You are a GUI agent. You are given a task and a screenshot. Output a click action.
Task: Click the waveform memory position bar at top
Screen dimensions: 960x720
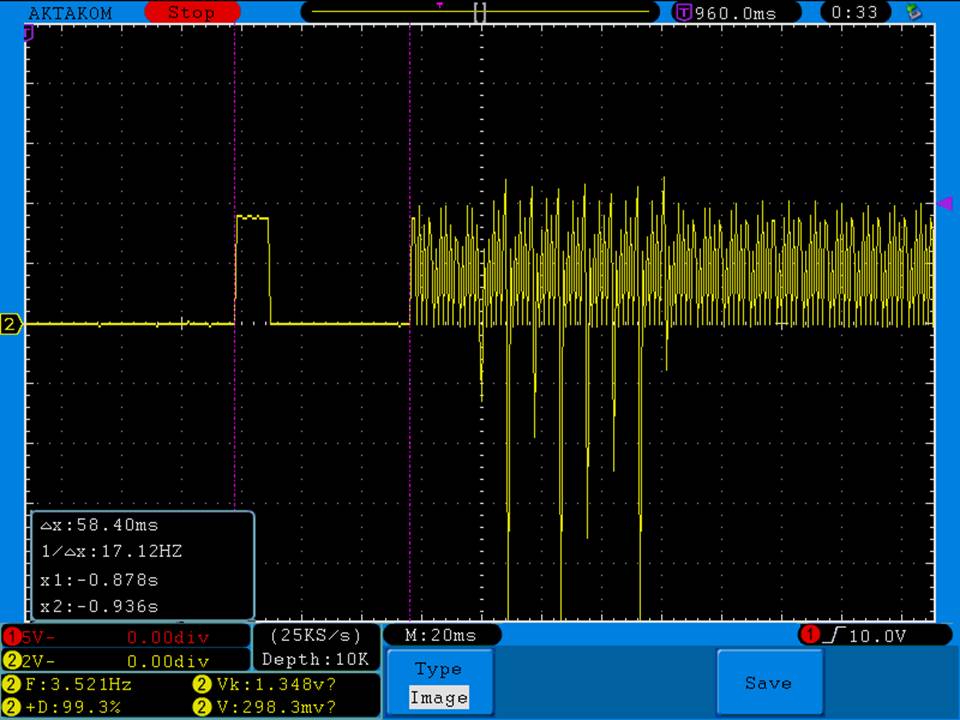click(x=480, y=13)
